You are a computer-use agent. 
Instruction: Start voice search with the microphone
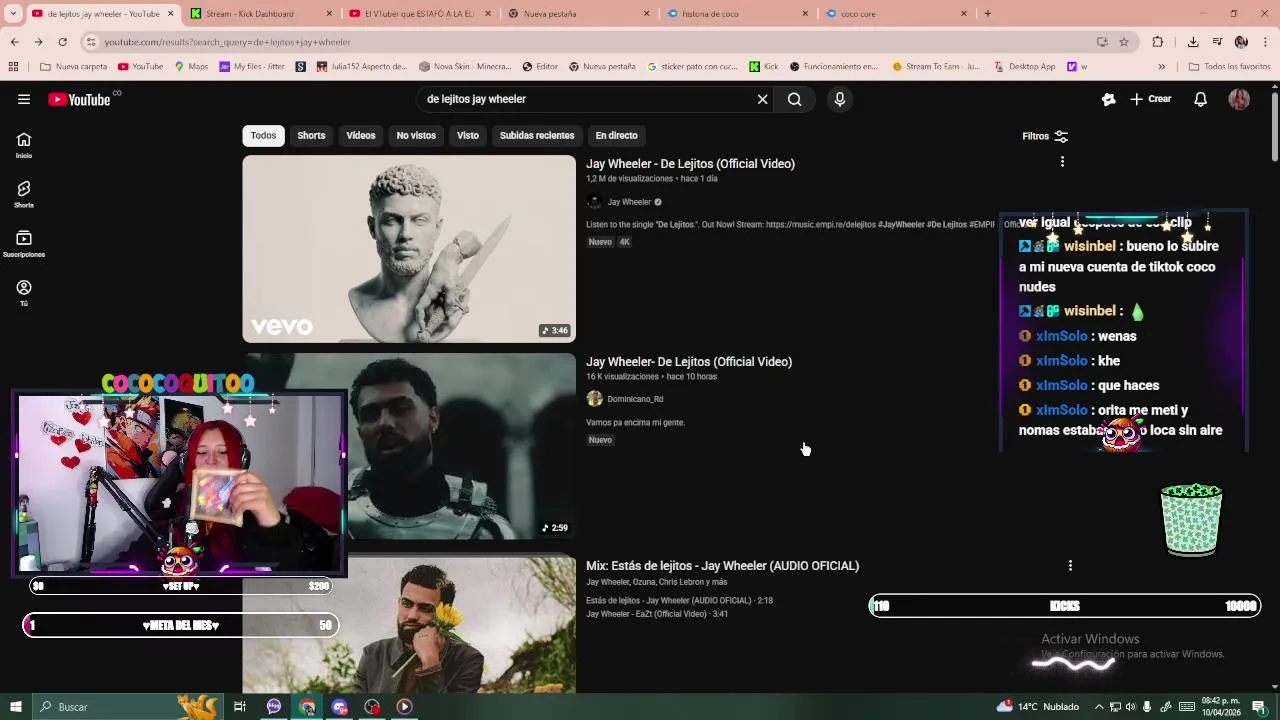pos(839,99)
